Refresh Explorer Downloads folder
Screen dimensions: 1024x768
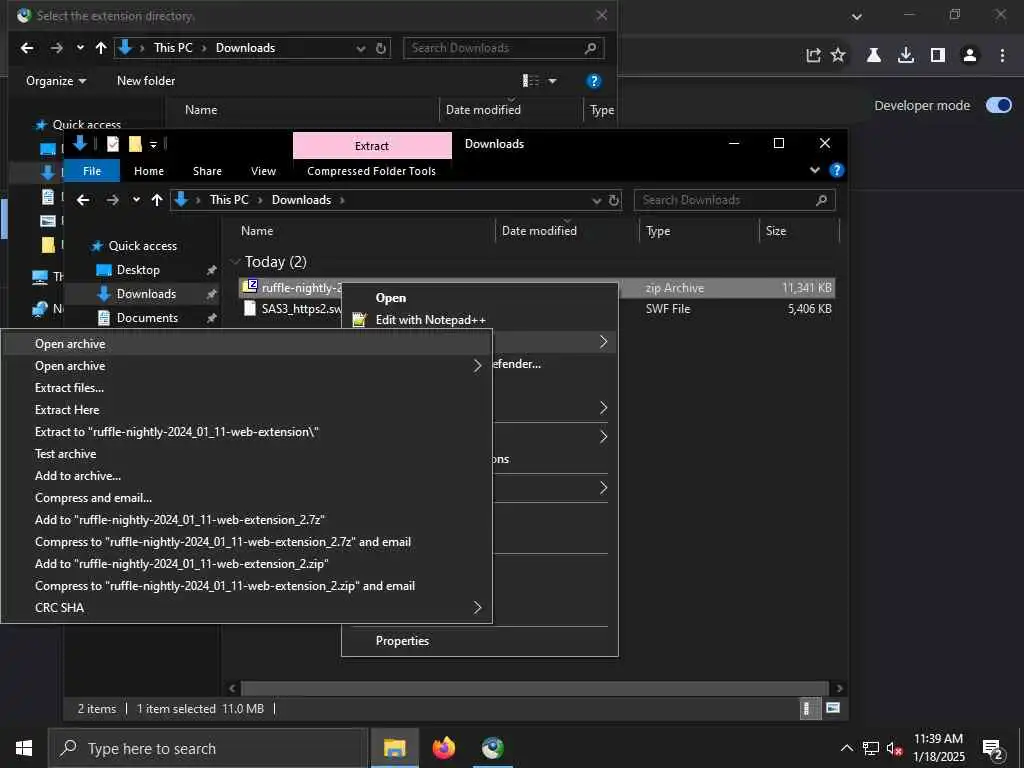[613, 200]
